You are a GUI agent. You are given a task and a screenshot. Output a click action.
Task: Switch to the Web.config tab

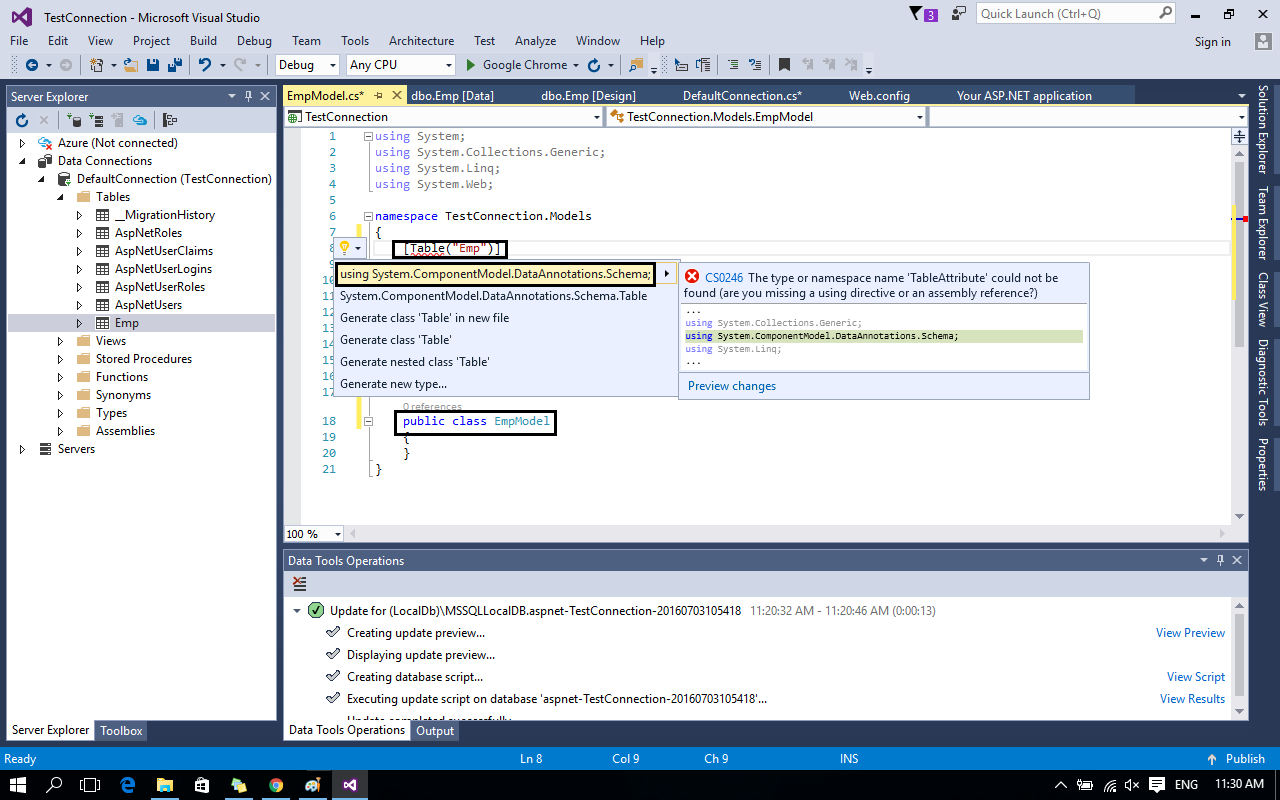[x=879, y=96]
